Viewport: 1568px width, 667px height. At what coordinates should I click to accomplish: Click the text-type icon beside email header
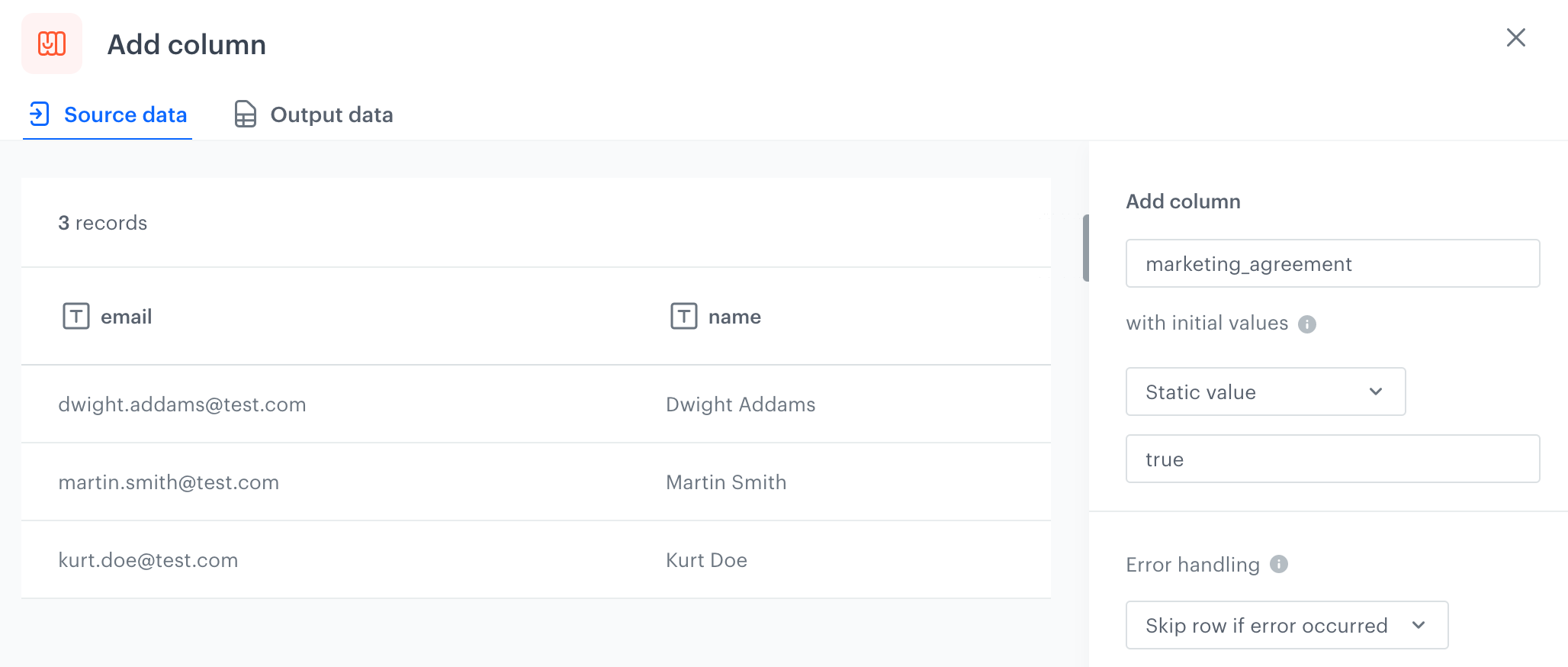(76, 316)
